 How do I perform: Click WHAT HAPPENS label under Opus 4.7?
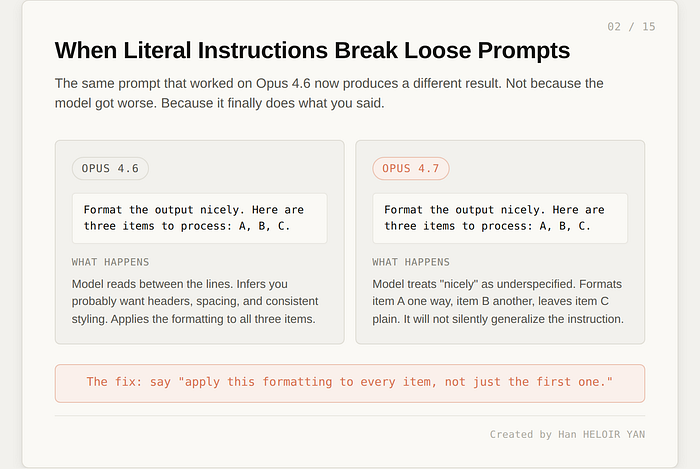pos(411,262)
